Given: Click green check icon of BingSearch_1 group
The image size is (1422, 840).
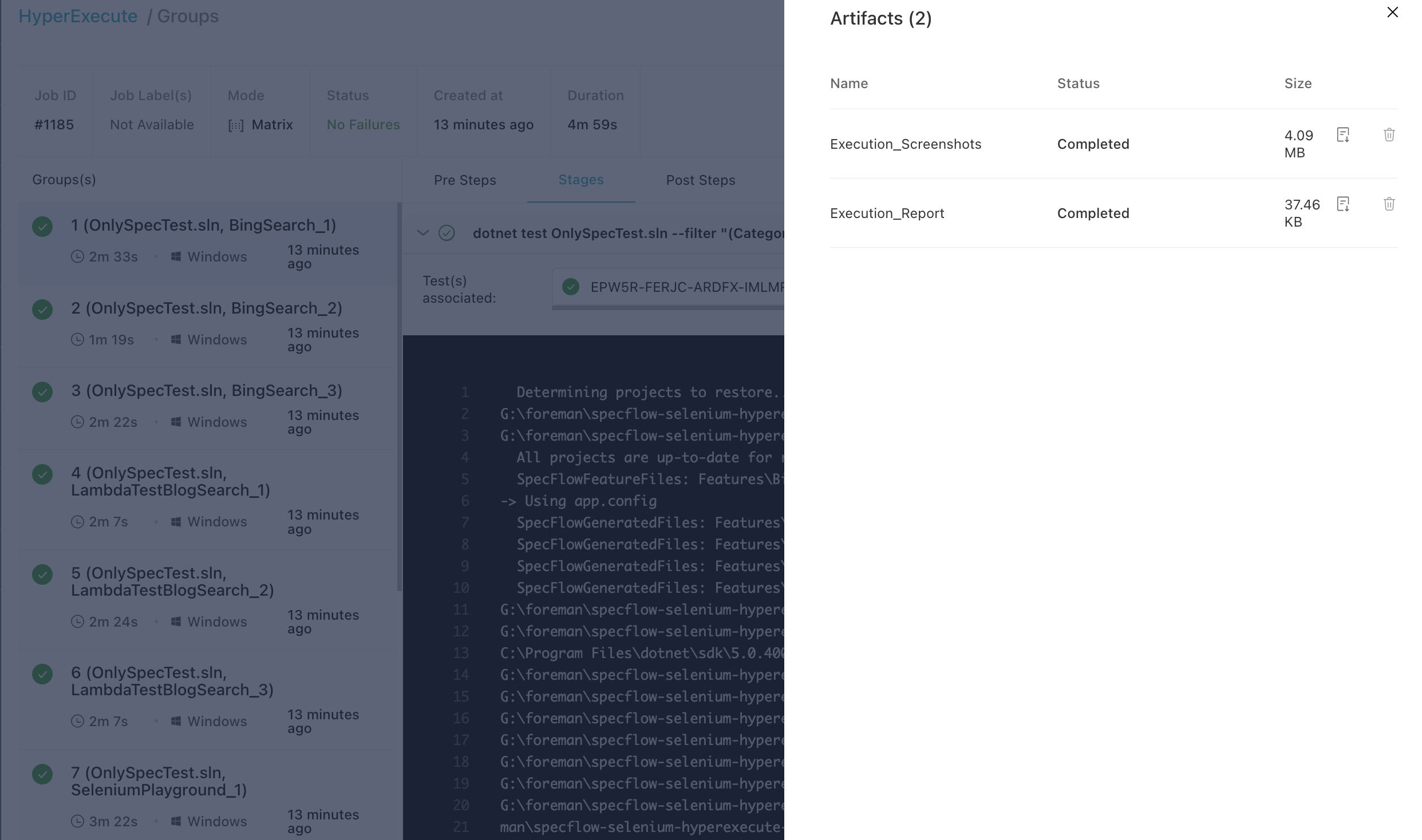Looking at the screenshot, I should (x=42, y=227).
